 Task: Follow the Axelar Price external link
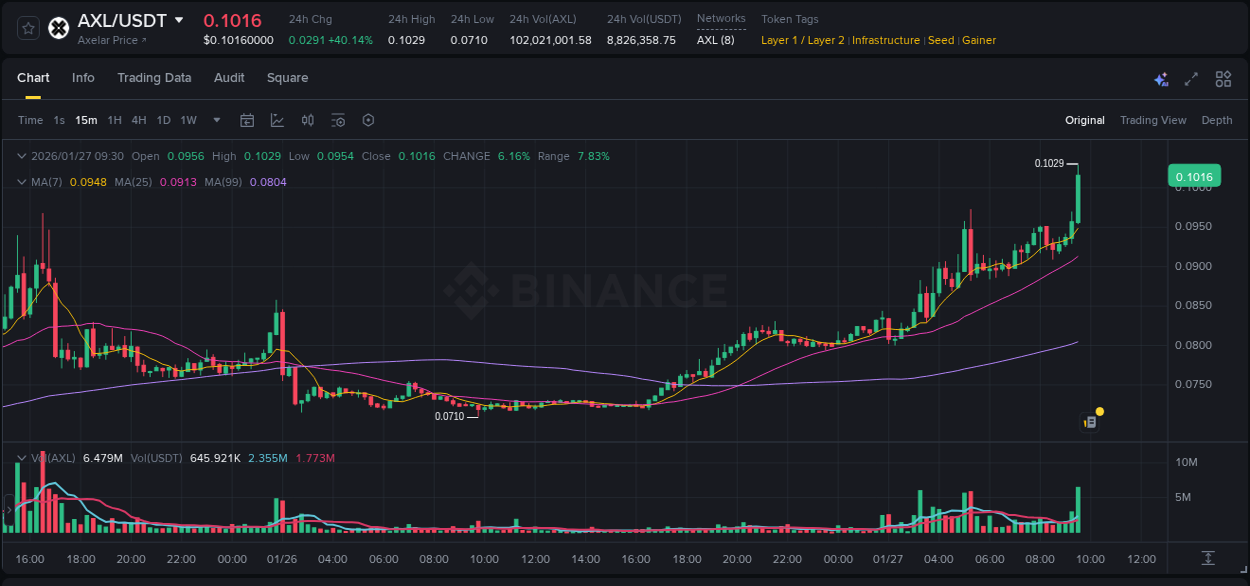[110, 40]
